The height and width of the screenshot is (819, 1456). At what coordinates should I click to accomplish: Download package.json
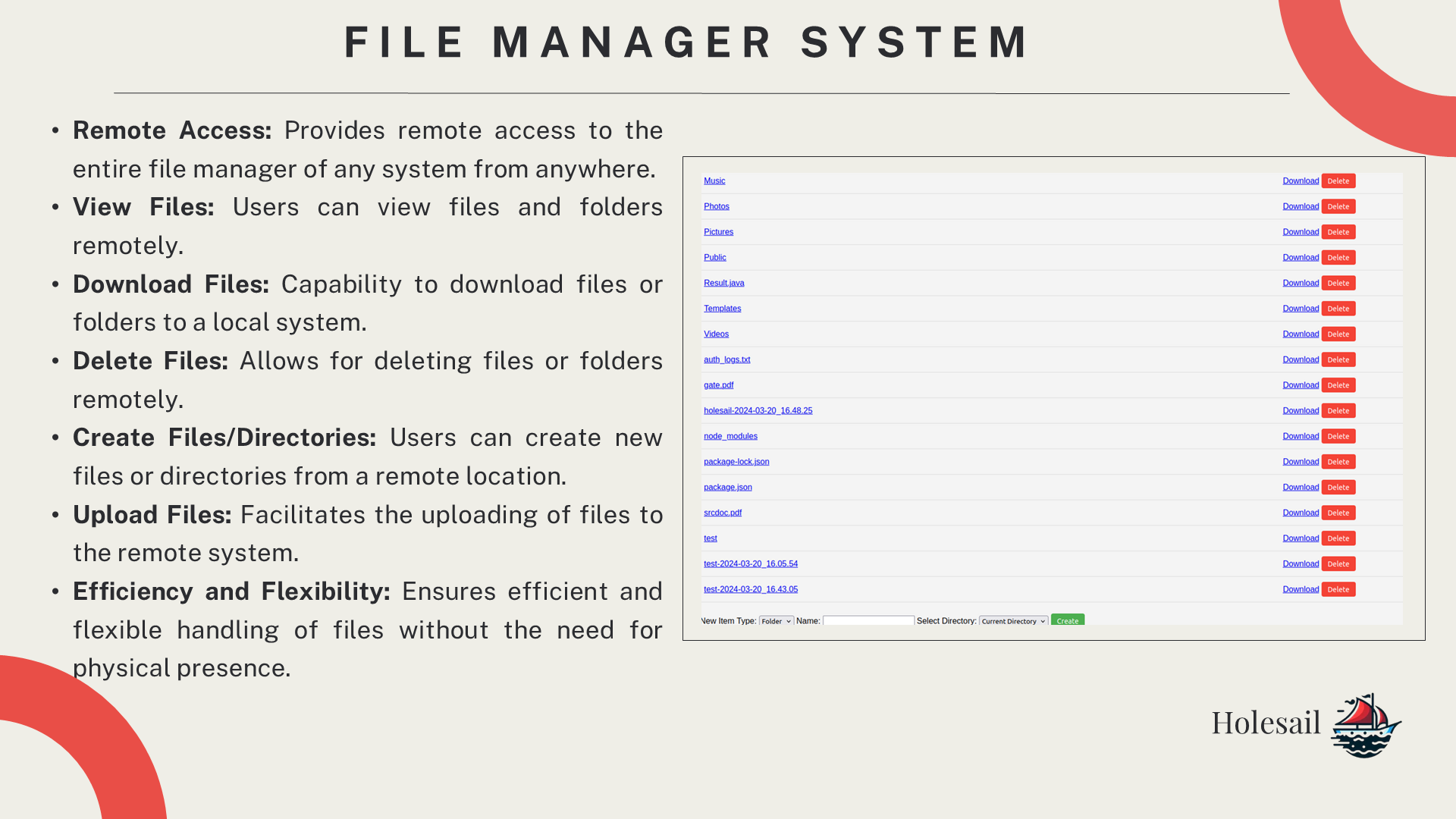click(x=1301, y=488)
